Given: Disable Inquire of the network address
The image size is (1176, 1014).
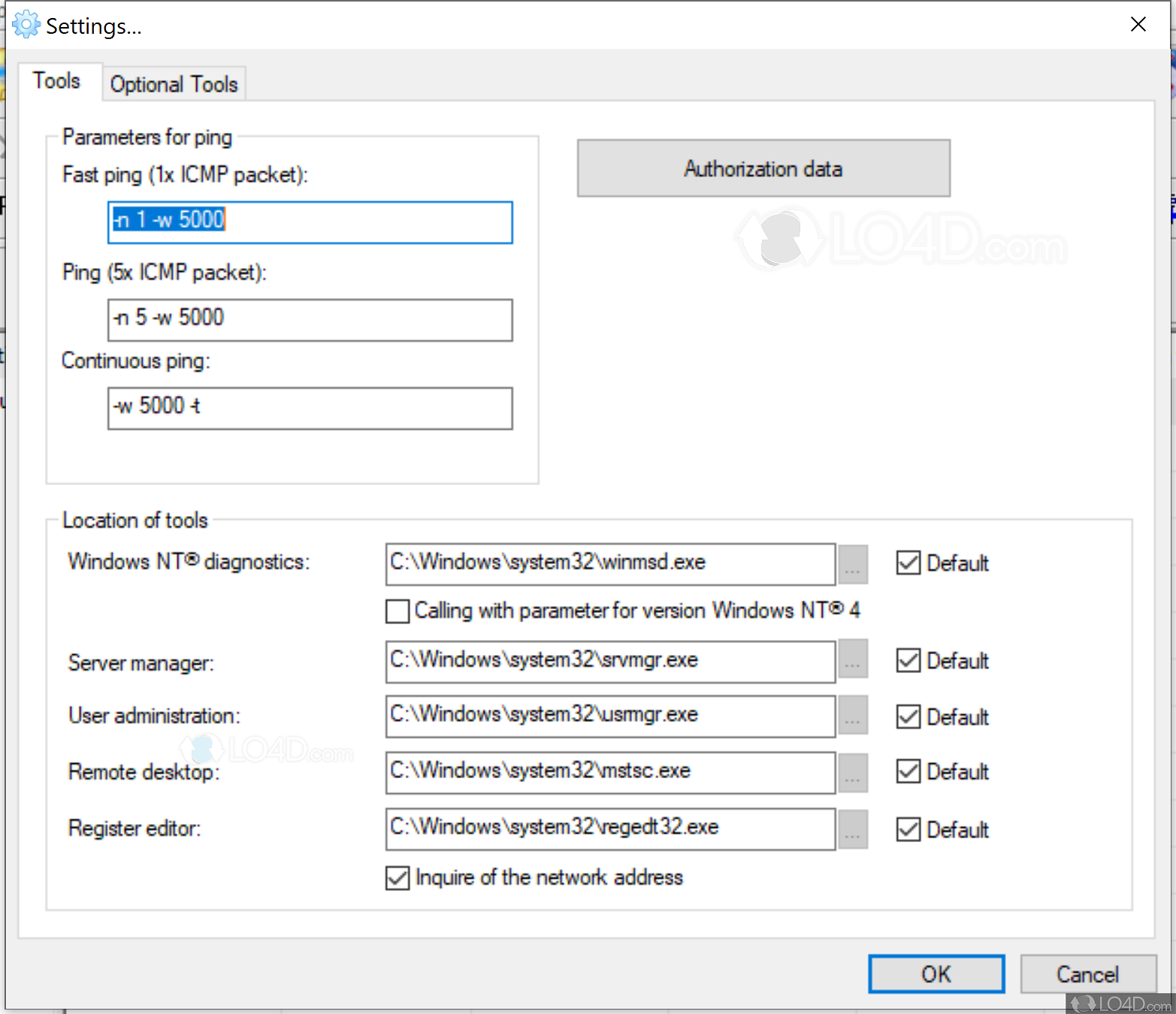Looking at the screenshot, I should (397, 877).
